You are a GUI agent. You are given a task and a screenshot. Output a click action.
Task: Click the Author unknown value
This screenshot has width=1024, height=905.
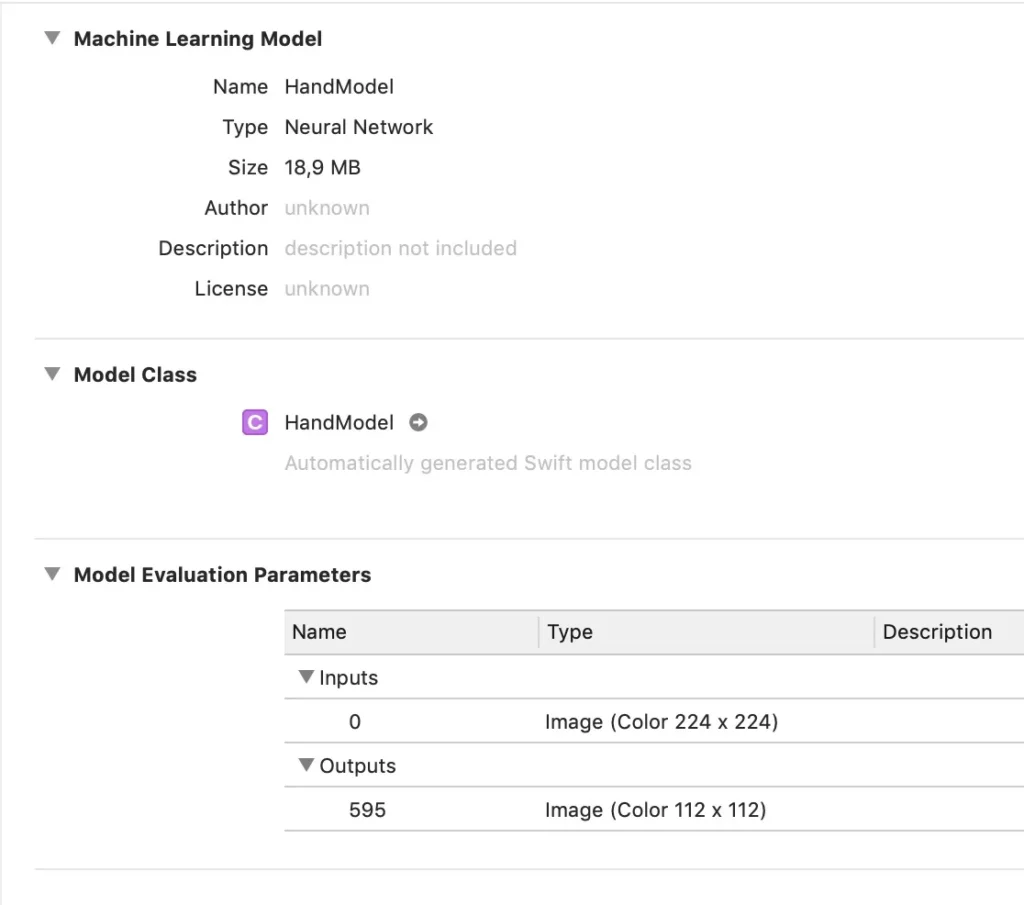(327, 208)
